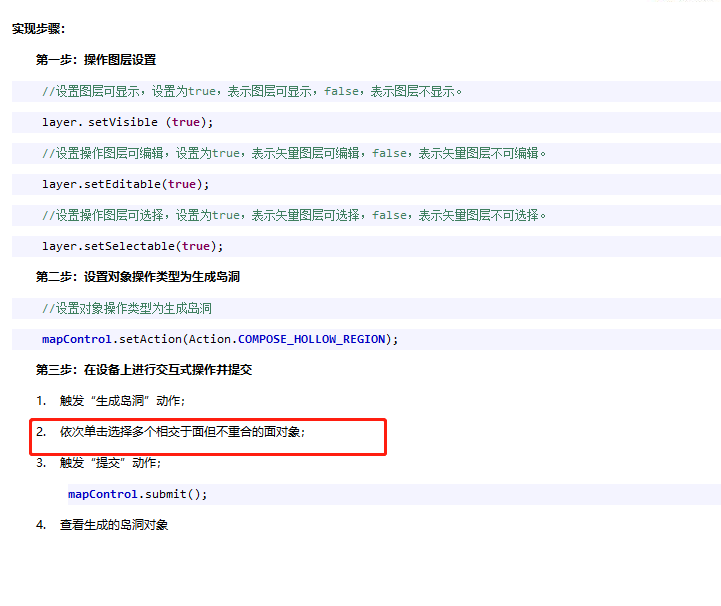Click the code line 'layer.setSelectable(true);'

click(x=132, y=246)
